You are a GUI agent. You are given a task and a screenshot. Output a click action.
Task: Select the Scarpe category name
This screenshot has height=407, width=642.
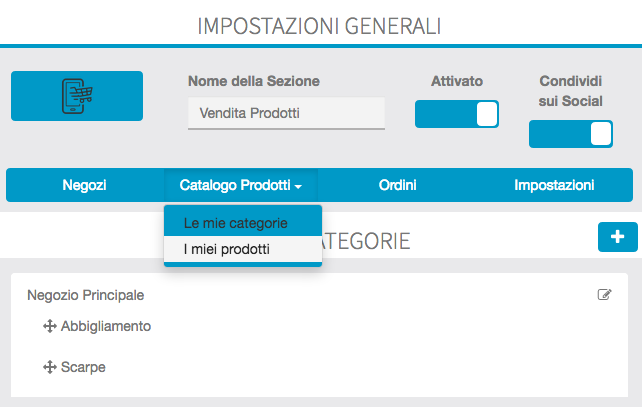coord(83,367)
